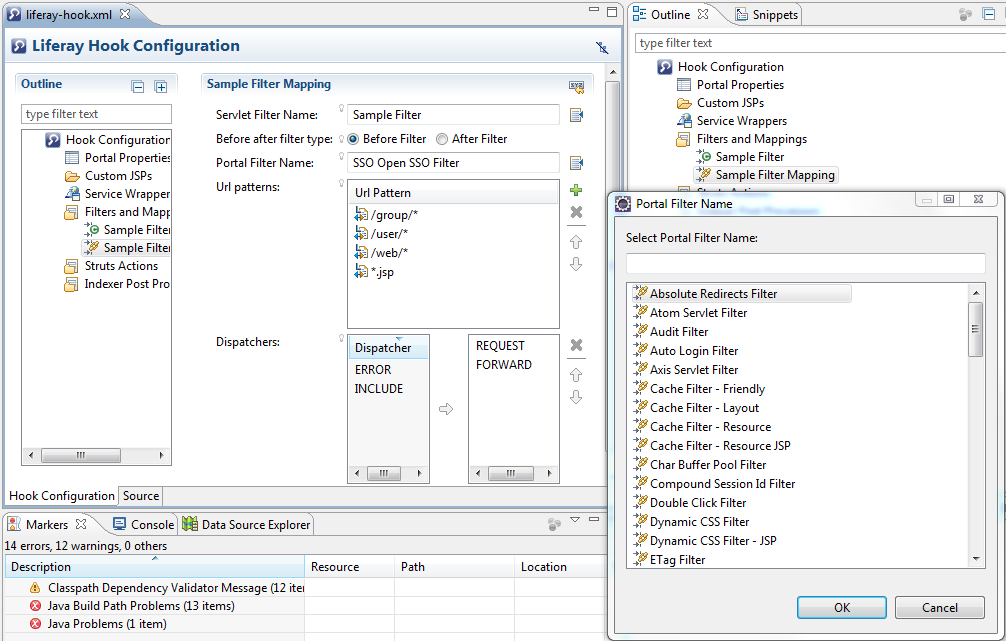Collapse all in form Outline panel
Screen dimensions: 1006x641
(x=138, y=87)
